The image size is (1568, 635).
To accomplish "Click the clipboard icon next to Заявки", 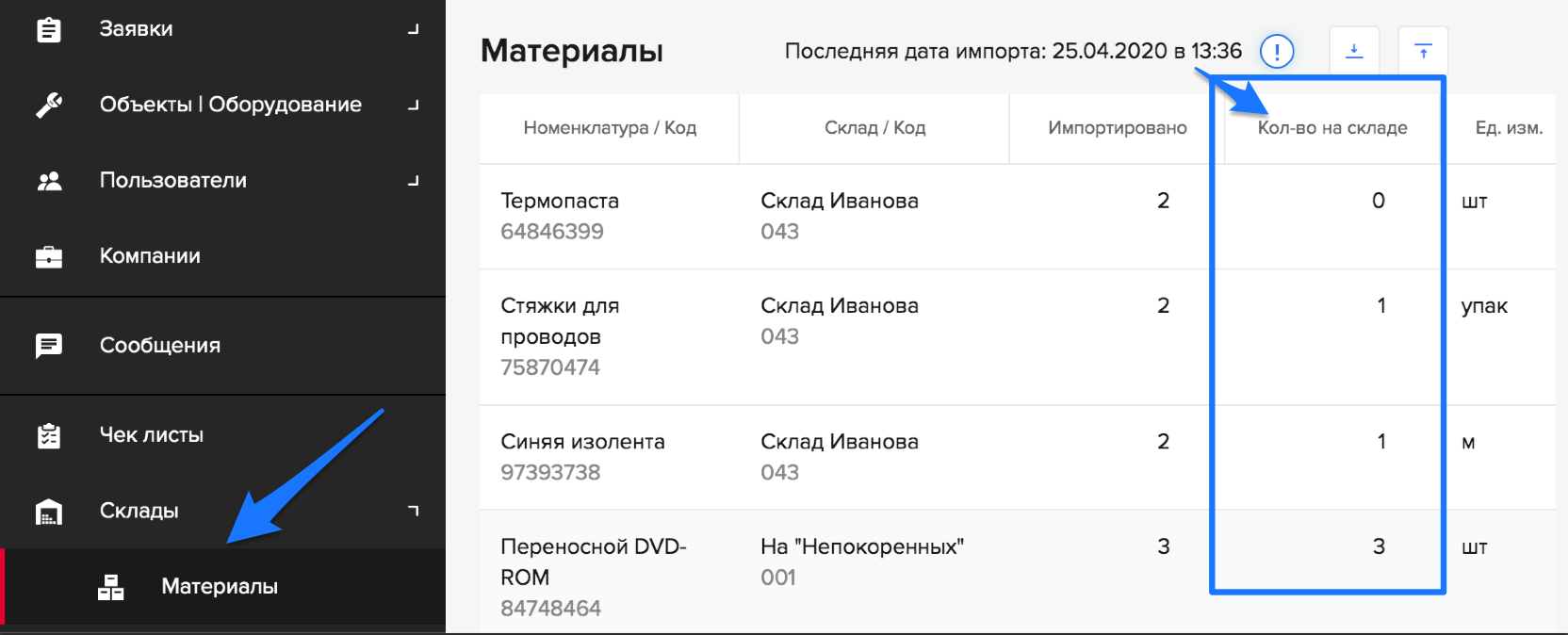I will [x=49, y=29].
